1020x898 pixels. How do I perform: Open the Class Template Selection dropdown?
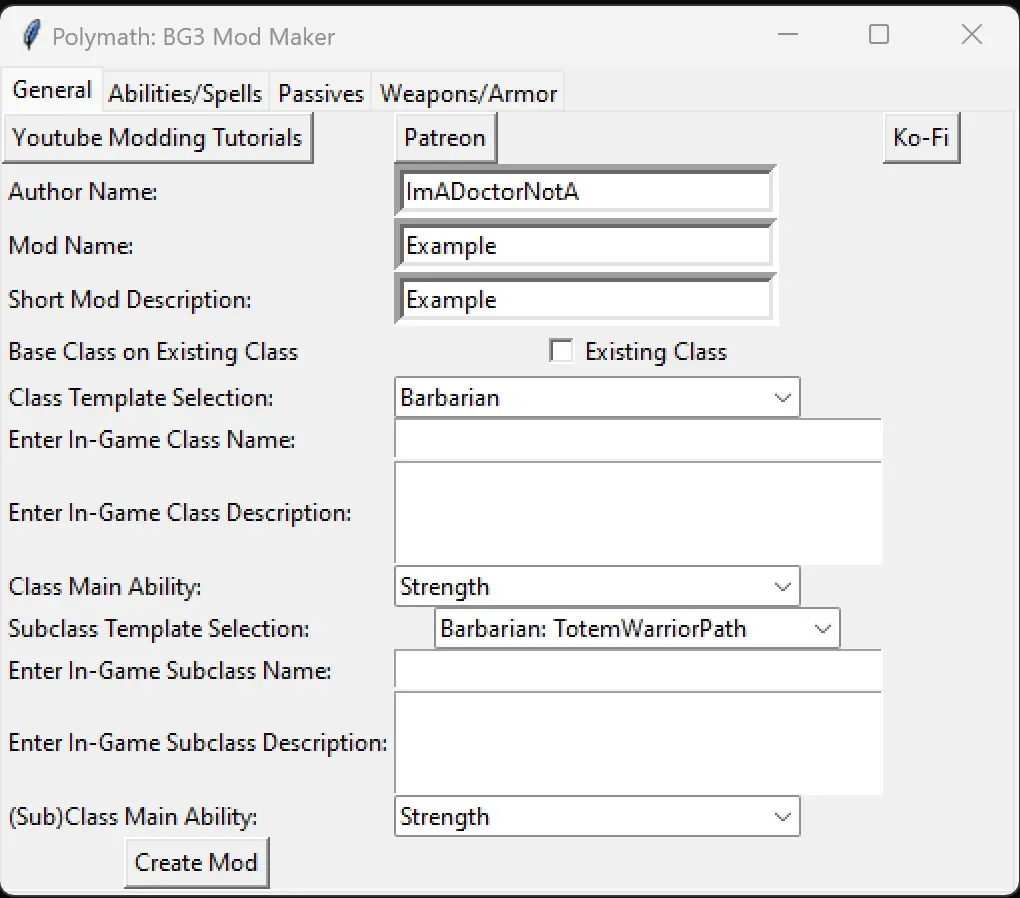(x=597, y=398)
